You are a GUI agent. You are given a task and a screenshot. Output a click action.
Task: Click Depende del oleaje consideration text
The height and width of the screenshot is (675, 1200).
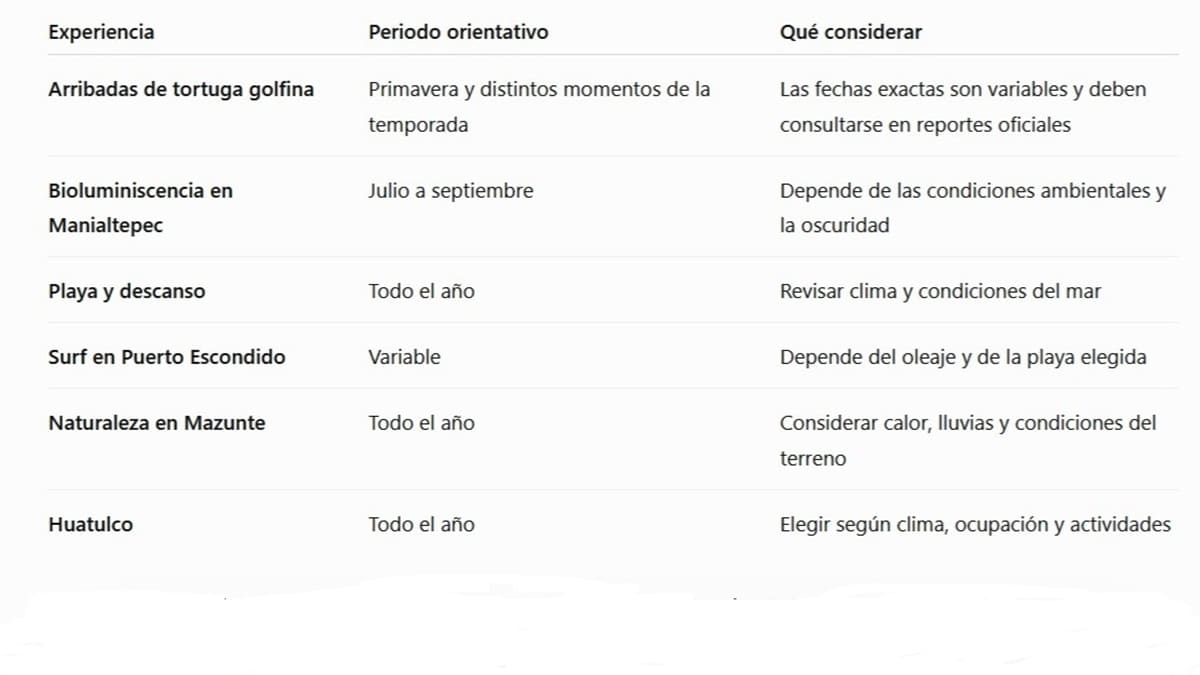coord(963,357)
